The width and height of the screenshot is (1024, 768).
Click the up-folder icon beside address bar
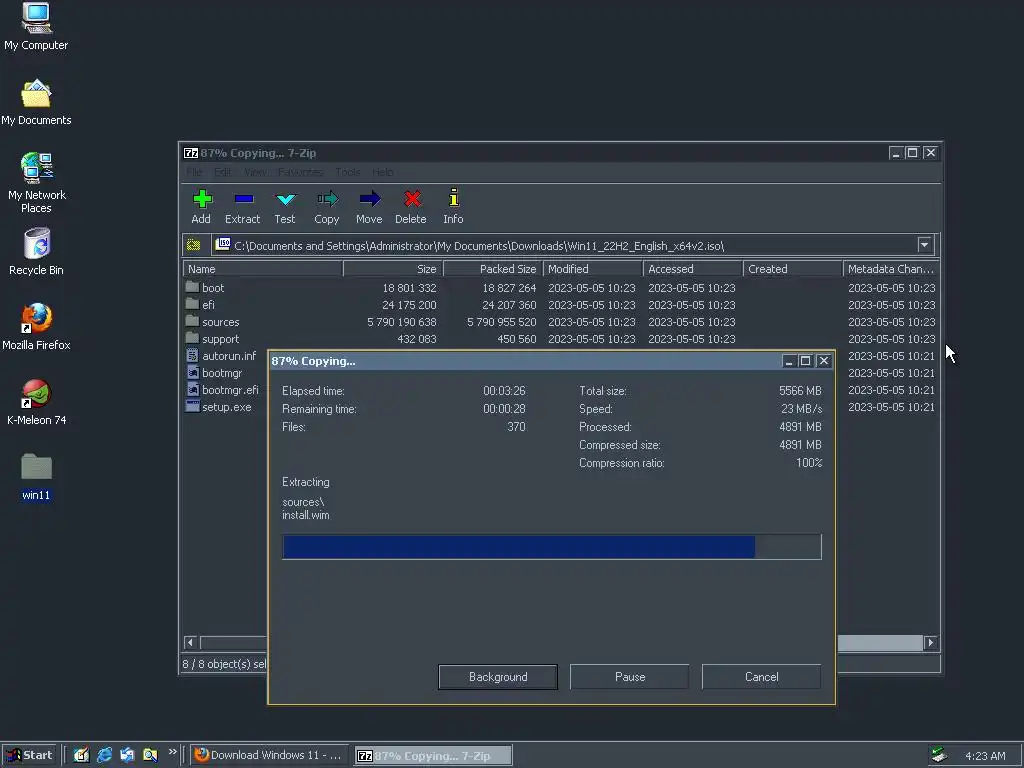194,246
